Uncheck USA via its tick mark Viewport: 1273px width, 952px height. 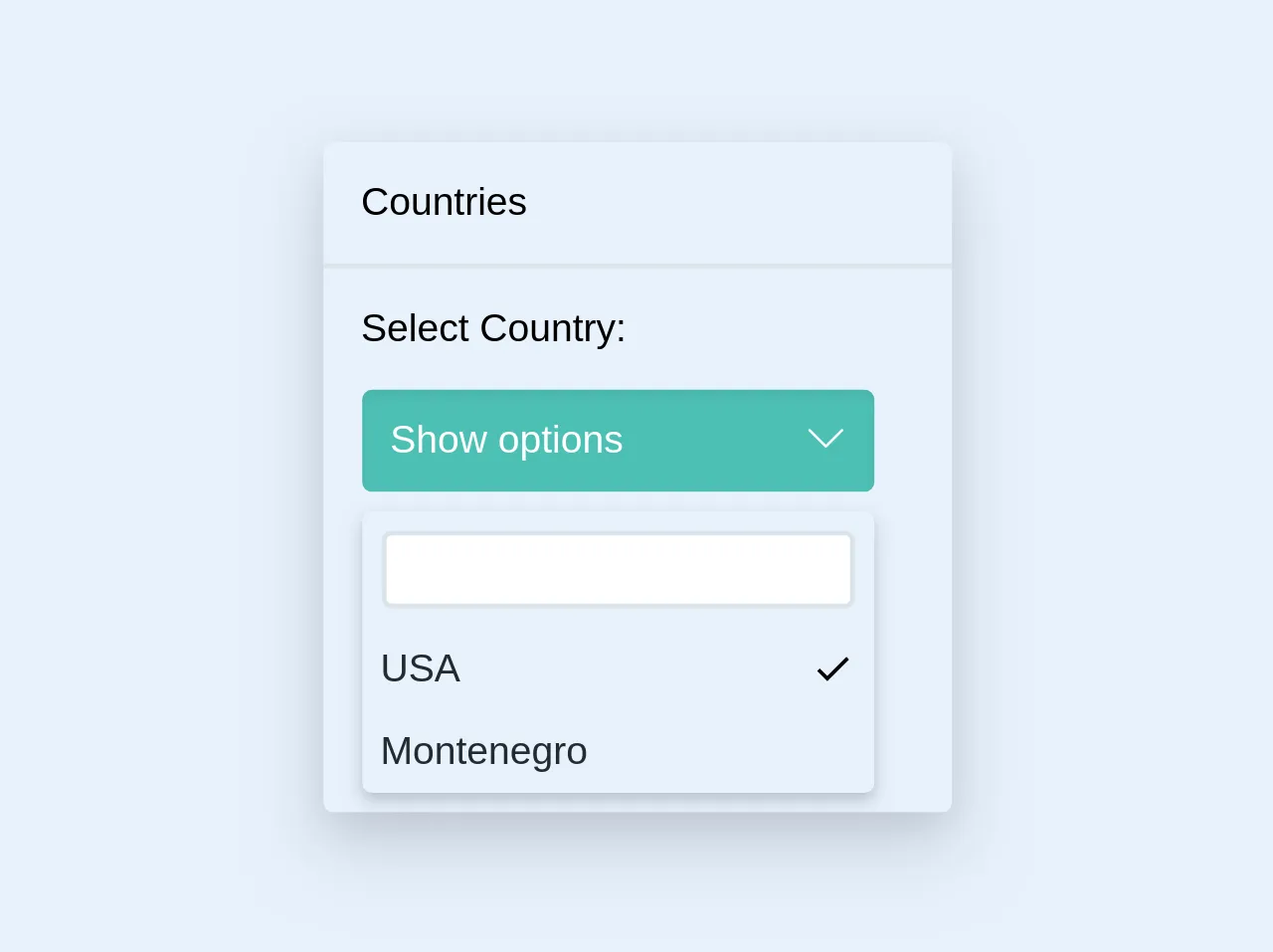(832, 668)
